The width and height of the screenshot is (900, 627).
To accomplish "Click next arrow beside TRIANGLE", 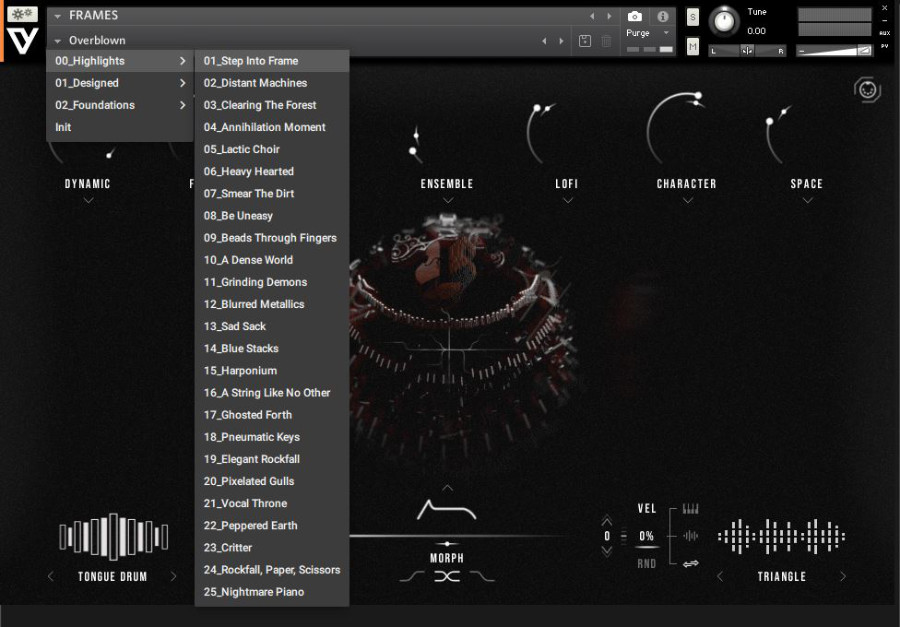I will 842,576.
